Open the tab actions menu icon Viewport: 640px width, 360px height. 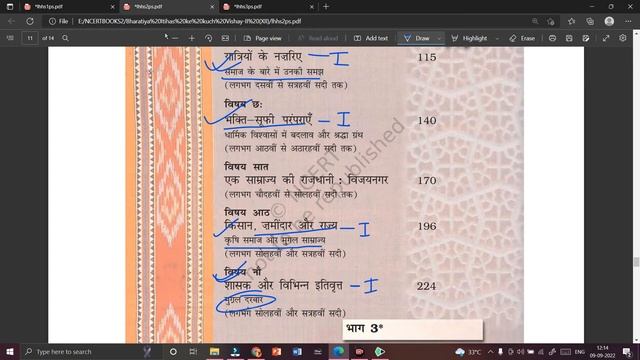click(10, 7)
